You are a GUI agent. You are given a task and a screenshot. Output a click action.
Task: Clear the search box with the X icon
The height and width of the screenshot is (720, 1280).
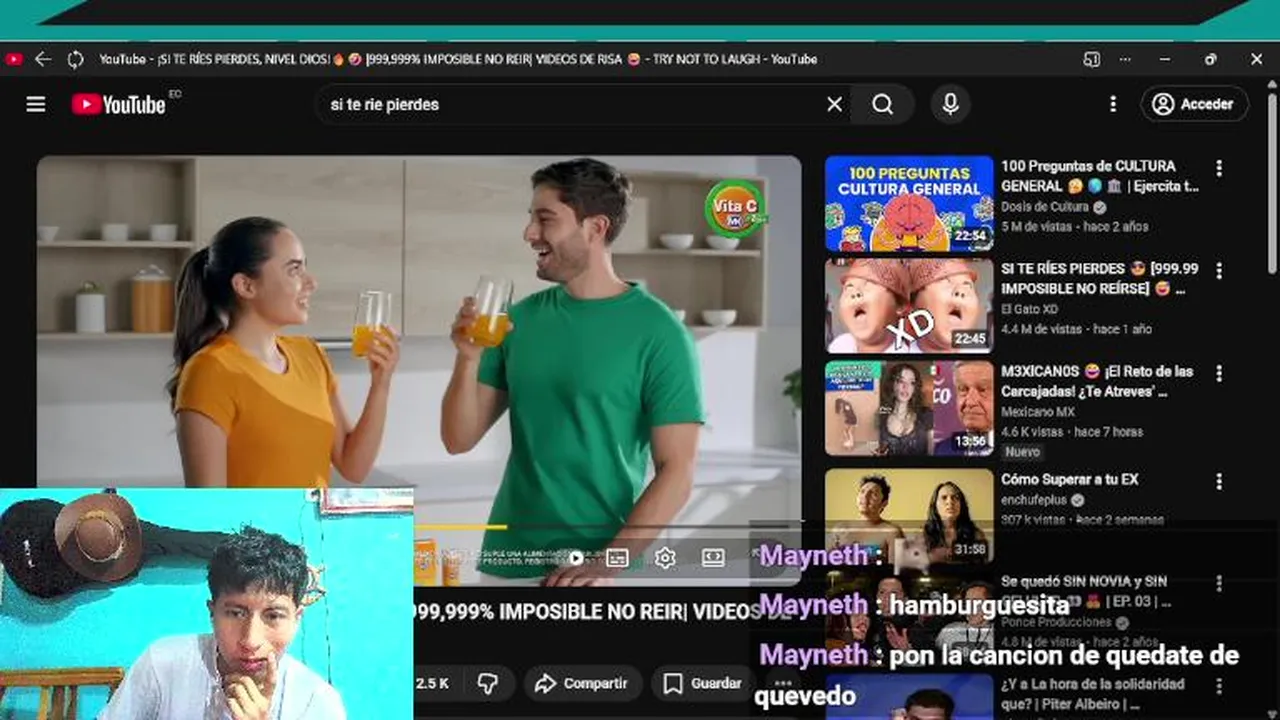tap(834, 104)
